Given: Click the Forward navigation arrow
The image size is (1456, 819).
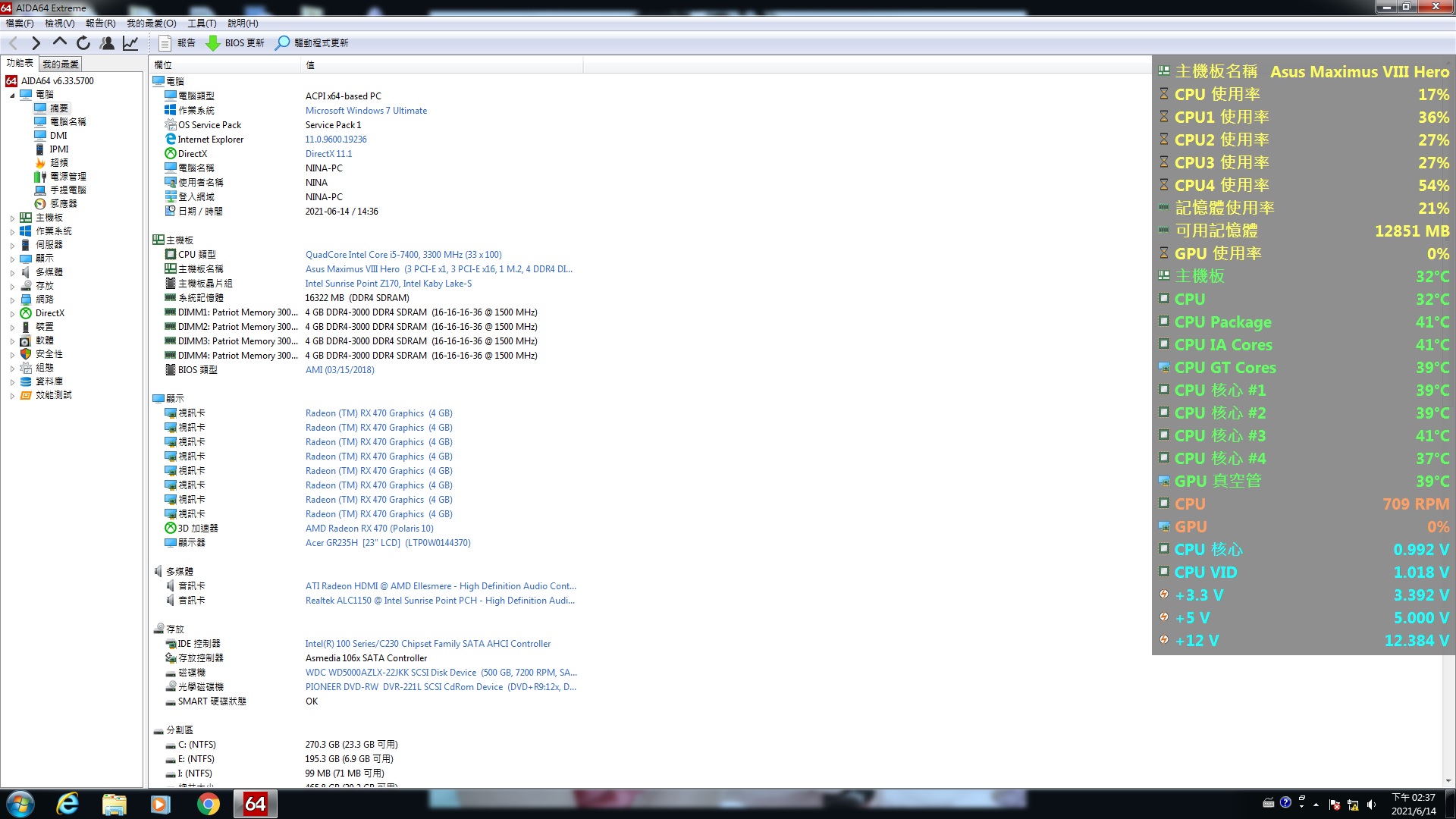Looking at the screenshot, I should pos(36,43).
